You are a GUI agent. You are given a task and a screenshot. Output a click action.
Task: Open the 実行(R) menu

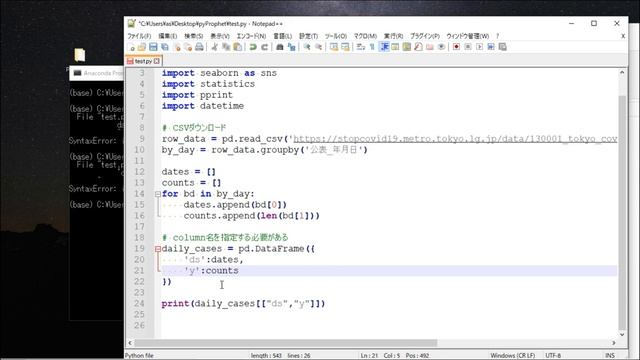click(x=393, y=36)
